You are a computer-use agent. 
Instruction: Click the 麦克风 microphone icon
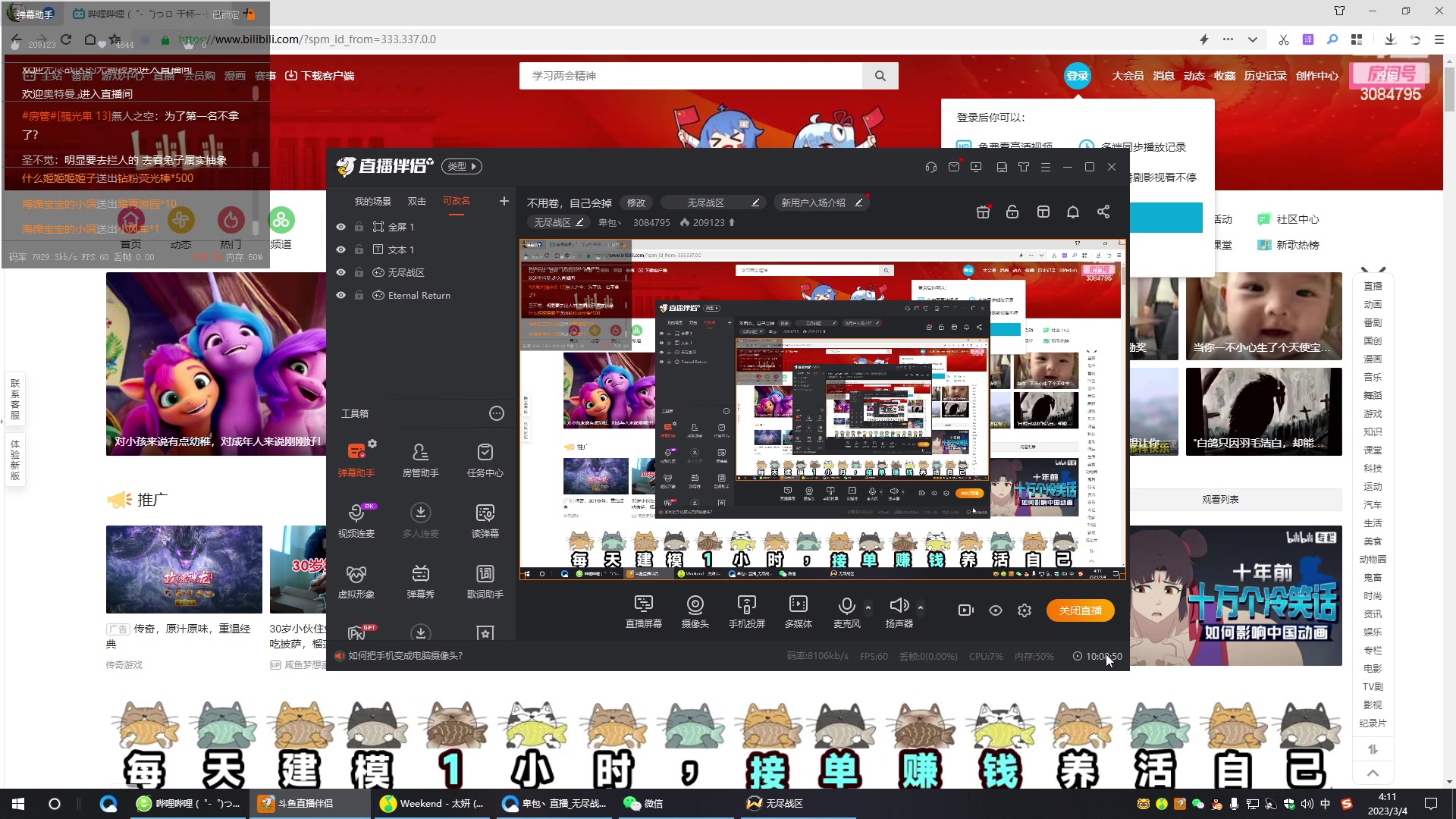point(847,606)
